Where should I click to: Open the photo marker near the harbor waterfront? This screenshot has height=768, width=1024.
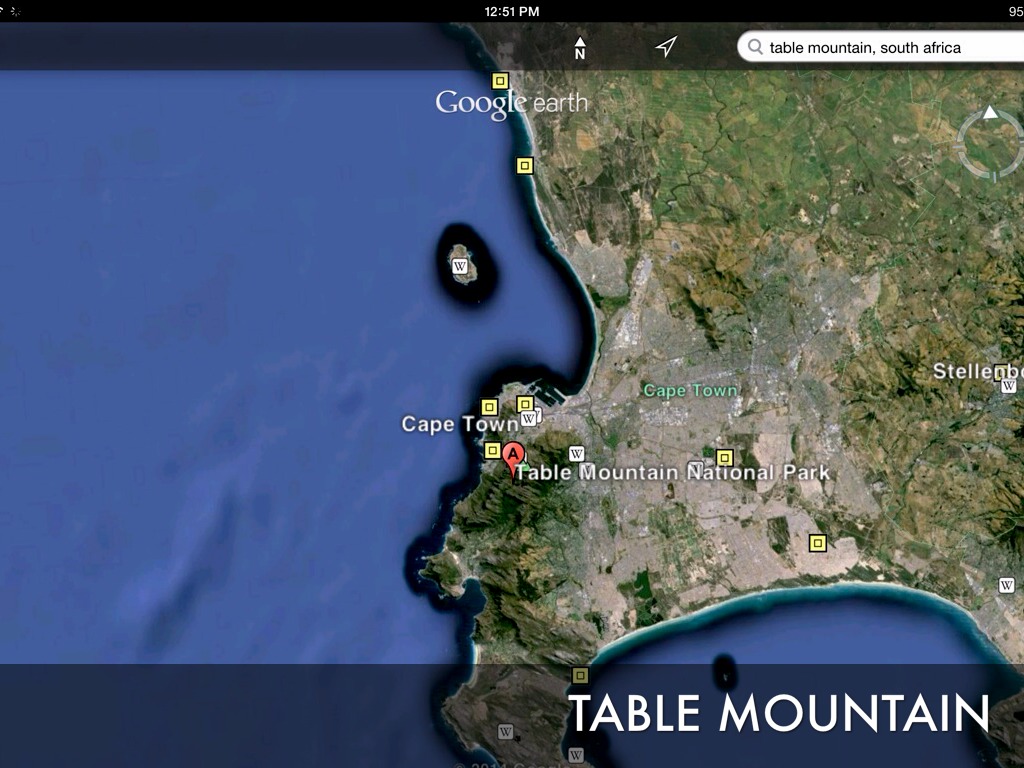pyautogui.click(x=525, y=404)
